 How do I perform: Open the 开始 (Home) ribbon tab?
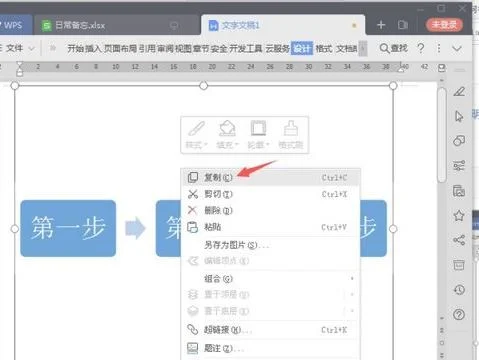click(75, 49)
